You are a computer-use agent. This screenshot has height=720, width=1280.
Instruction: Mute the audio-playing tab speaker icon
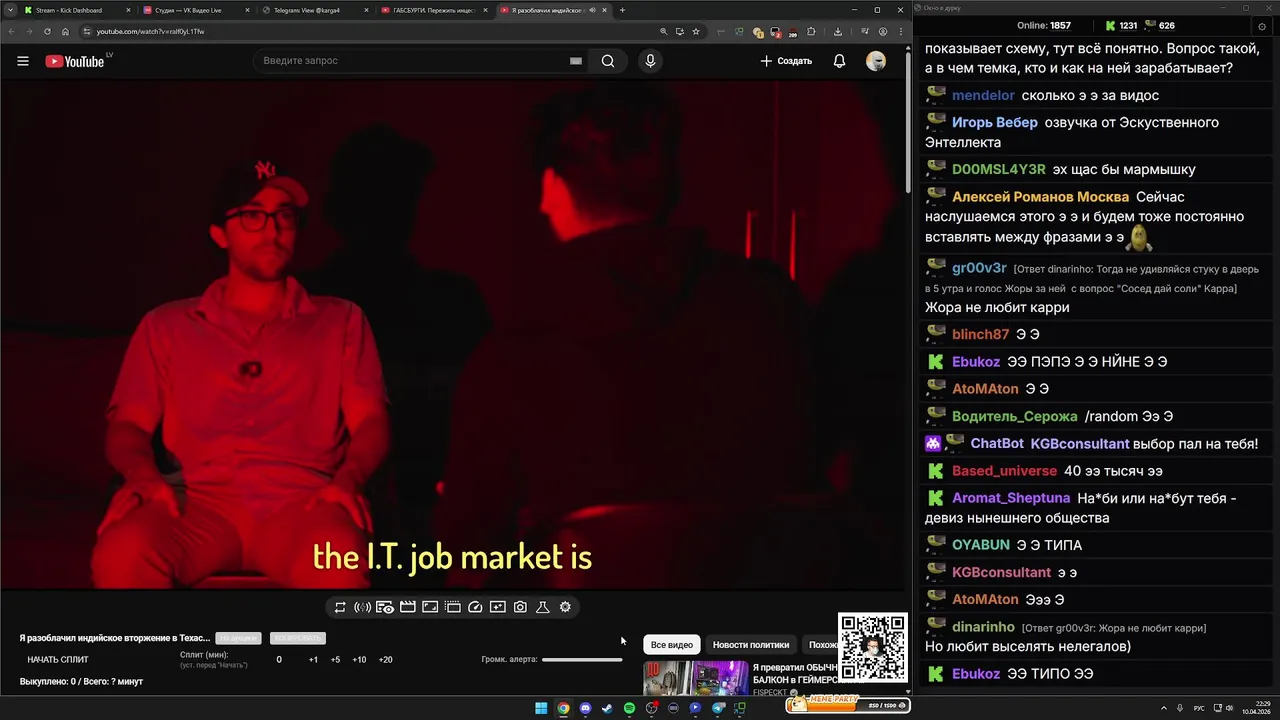click(593, 10)
